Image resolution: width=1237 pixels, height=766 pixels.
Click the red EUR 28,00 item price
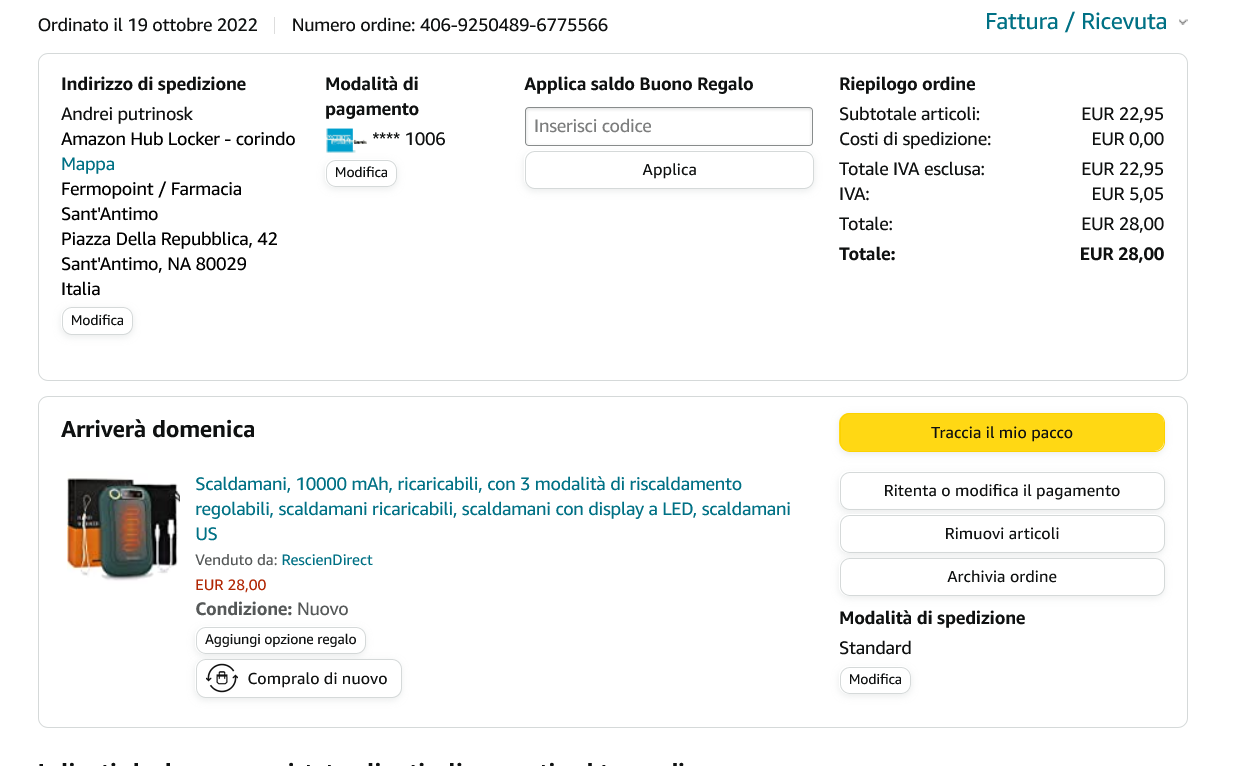pos(231,585)
